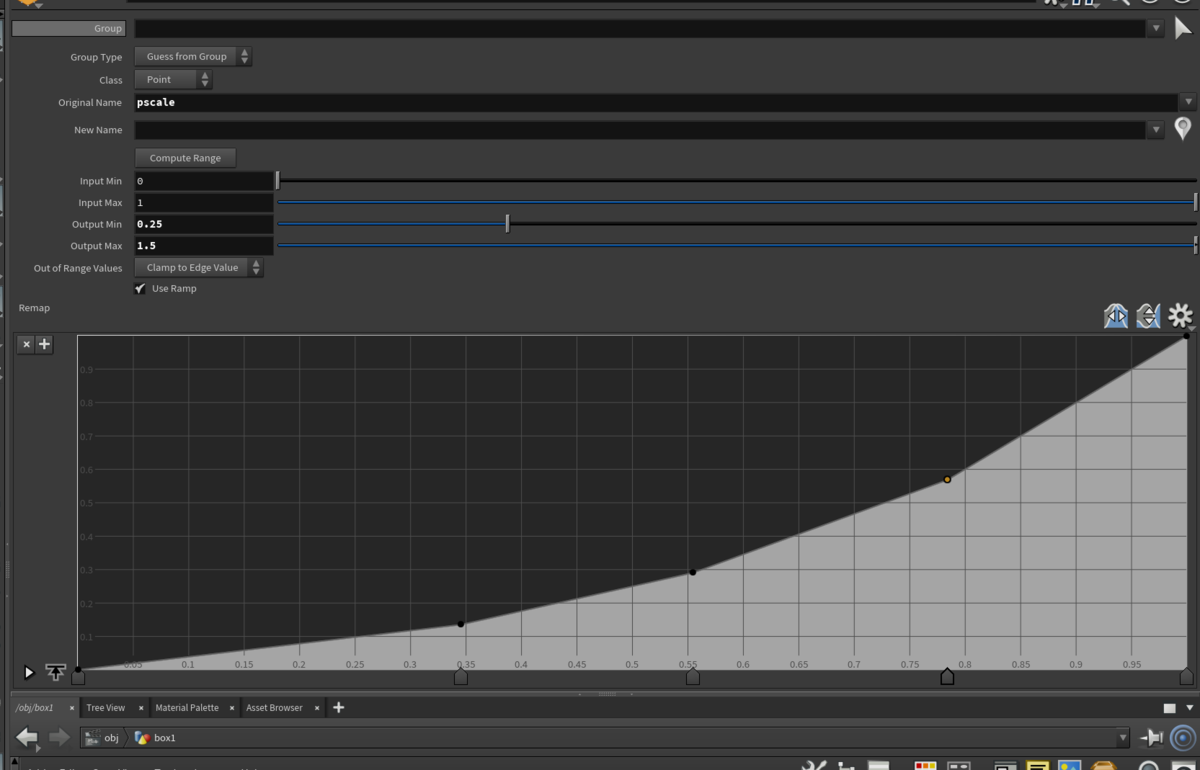Click the Input Max slider handle
Viewport: 1200px width, 770px height.
(1196, 203)
